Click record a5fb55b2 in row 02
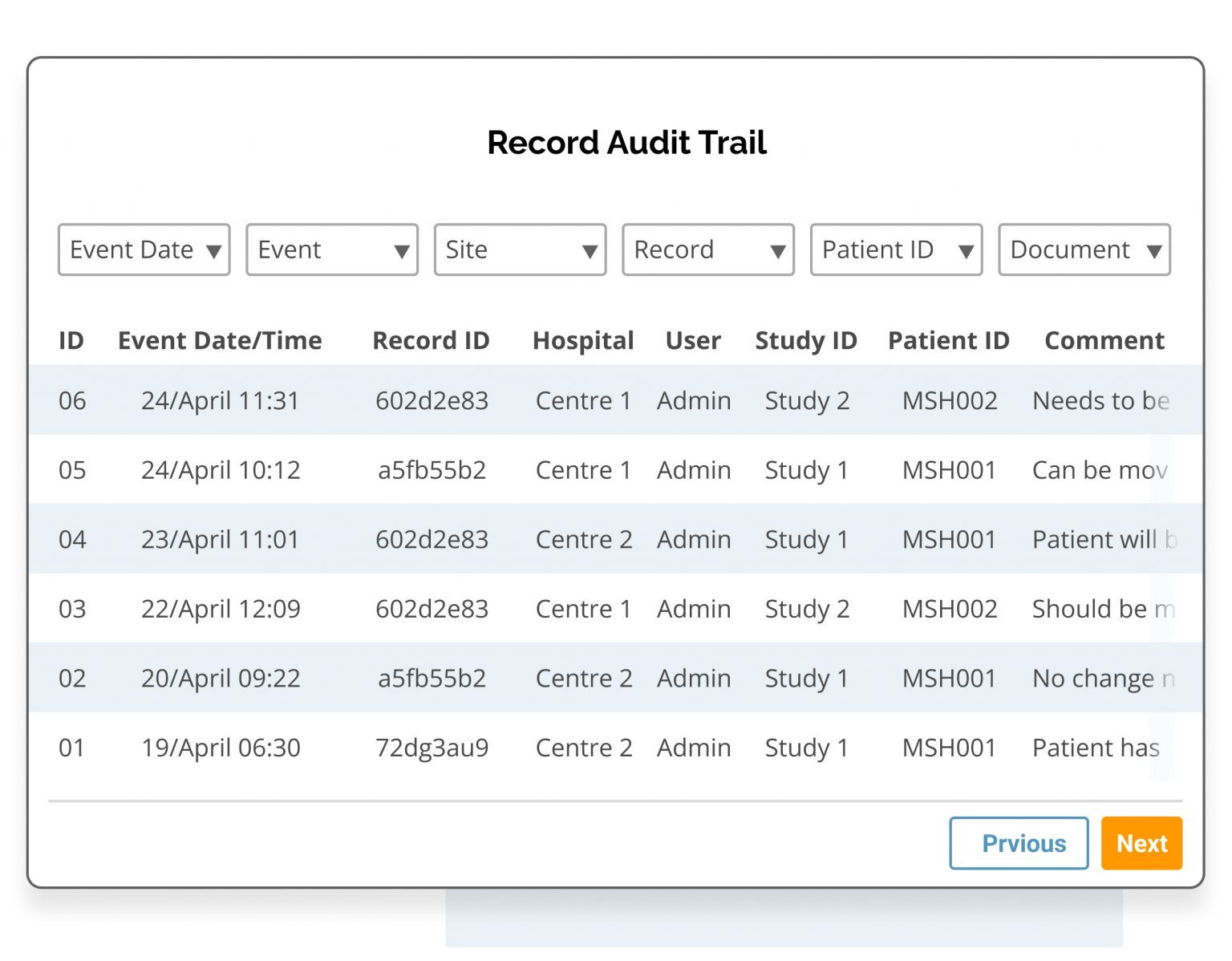 (x=432, y=677)
